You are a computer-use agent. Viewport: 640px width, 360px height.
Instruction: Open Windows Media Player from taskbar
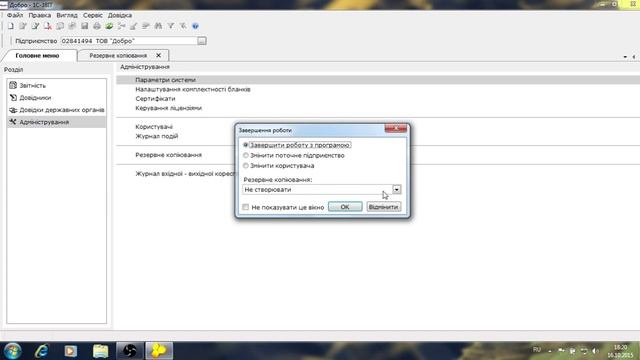click(71, 351)
